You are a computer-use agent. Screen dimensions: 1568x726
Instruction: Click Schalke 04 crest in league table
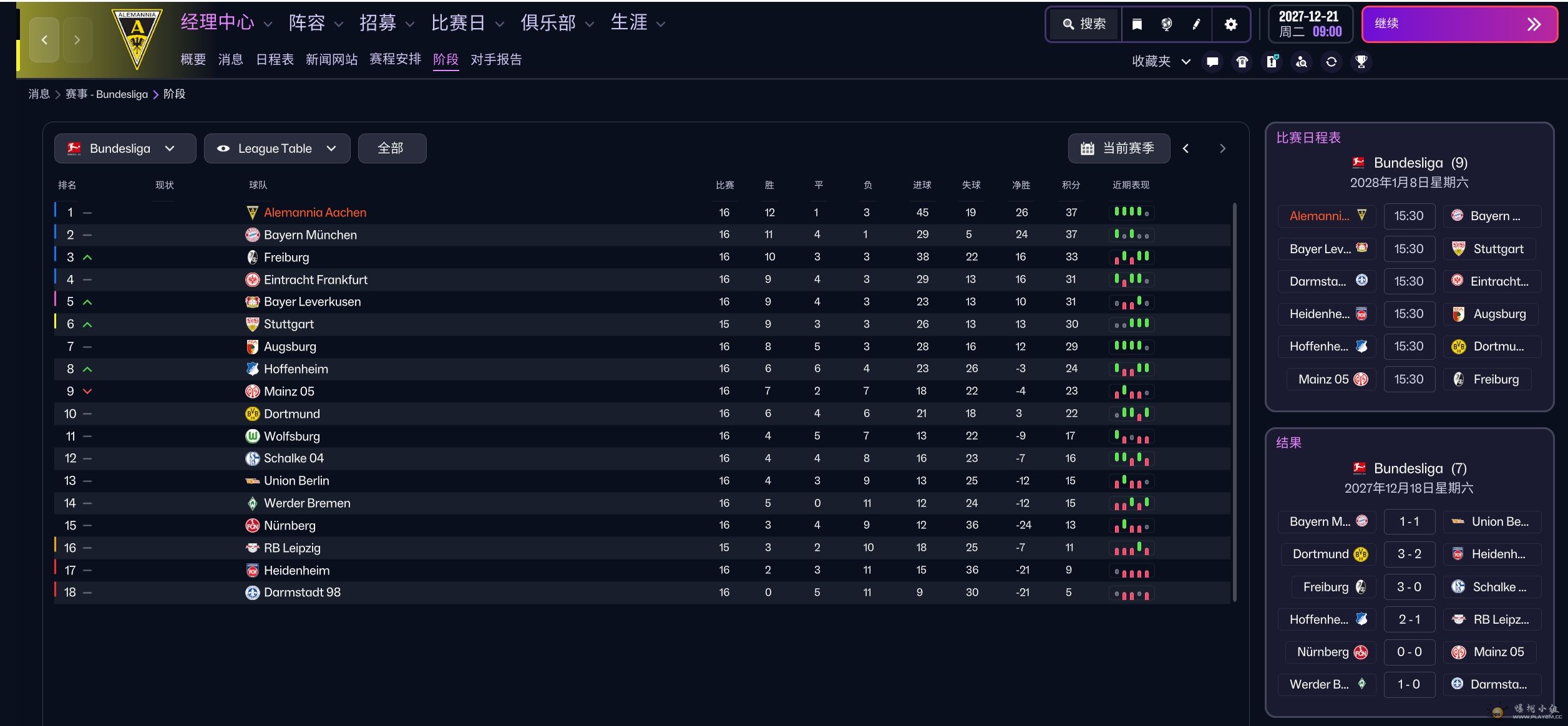(x=252, y=458)
